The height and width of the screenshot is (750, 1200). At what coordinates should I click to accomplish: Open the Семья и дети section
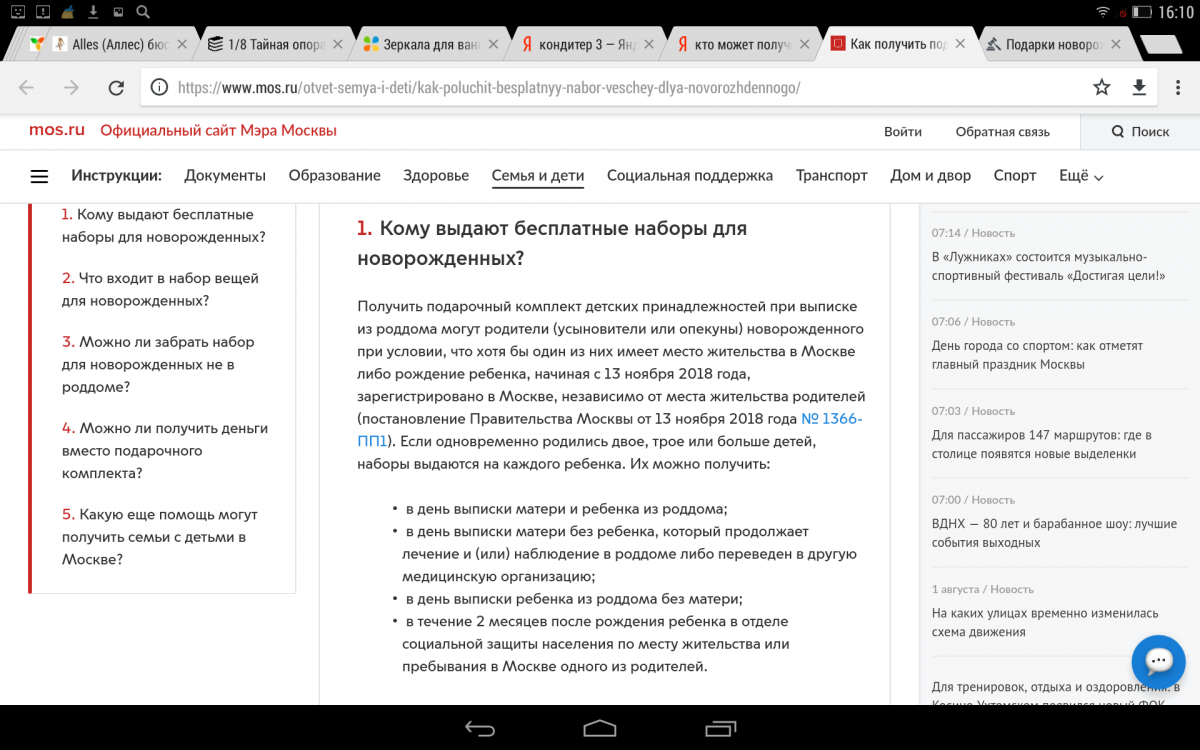pos(538,176)
